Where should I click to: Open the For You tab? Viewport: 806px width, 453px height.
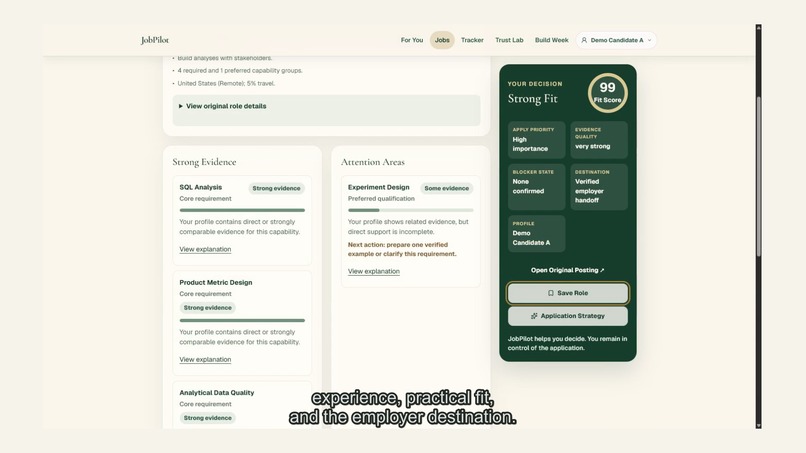412,40
